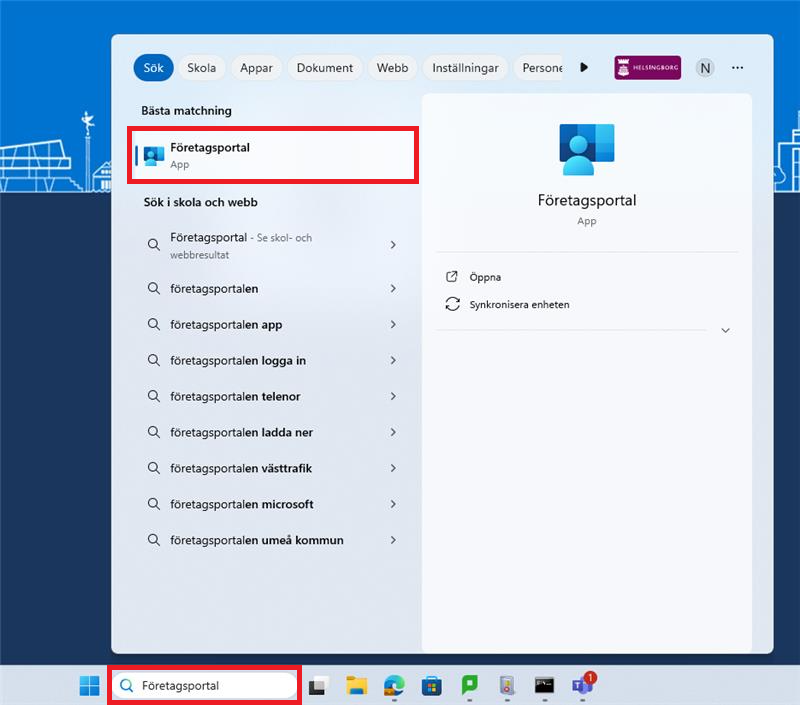
Task: Expand the 'företagsportalen telenor' suggestion arrow
Action: (393, 396)
